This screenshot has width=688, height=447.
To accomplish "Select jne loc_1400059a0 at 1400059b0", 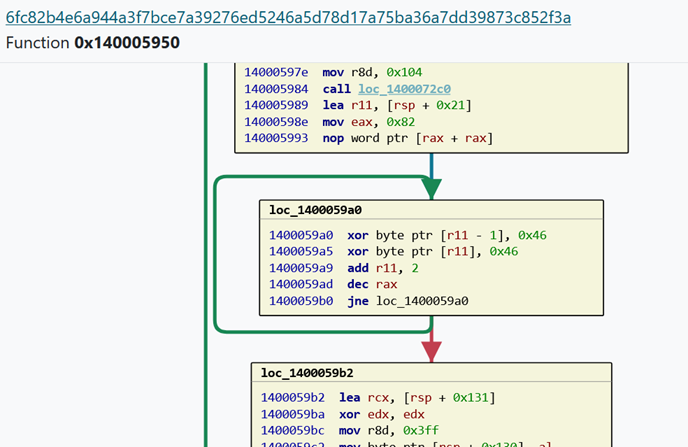I will tap(369, 301).
